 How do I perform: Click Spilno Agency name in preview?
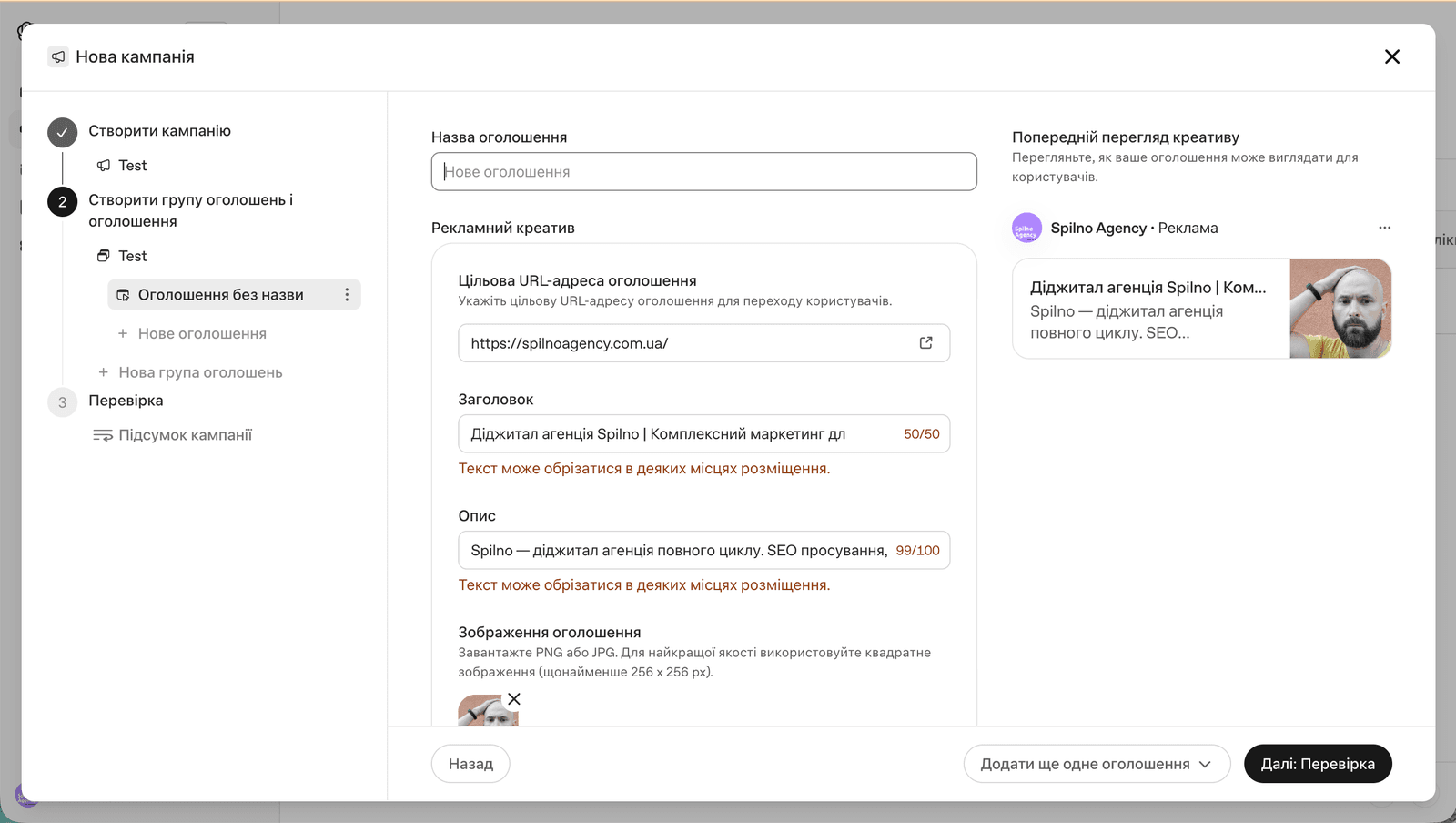1098,228
